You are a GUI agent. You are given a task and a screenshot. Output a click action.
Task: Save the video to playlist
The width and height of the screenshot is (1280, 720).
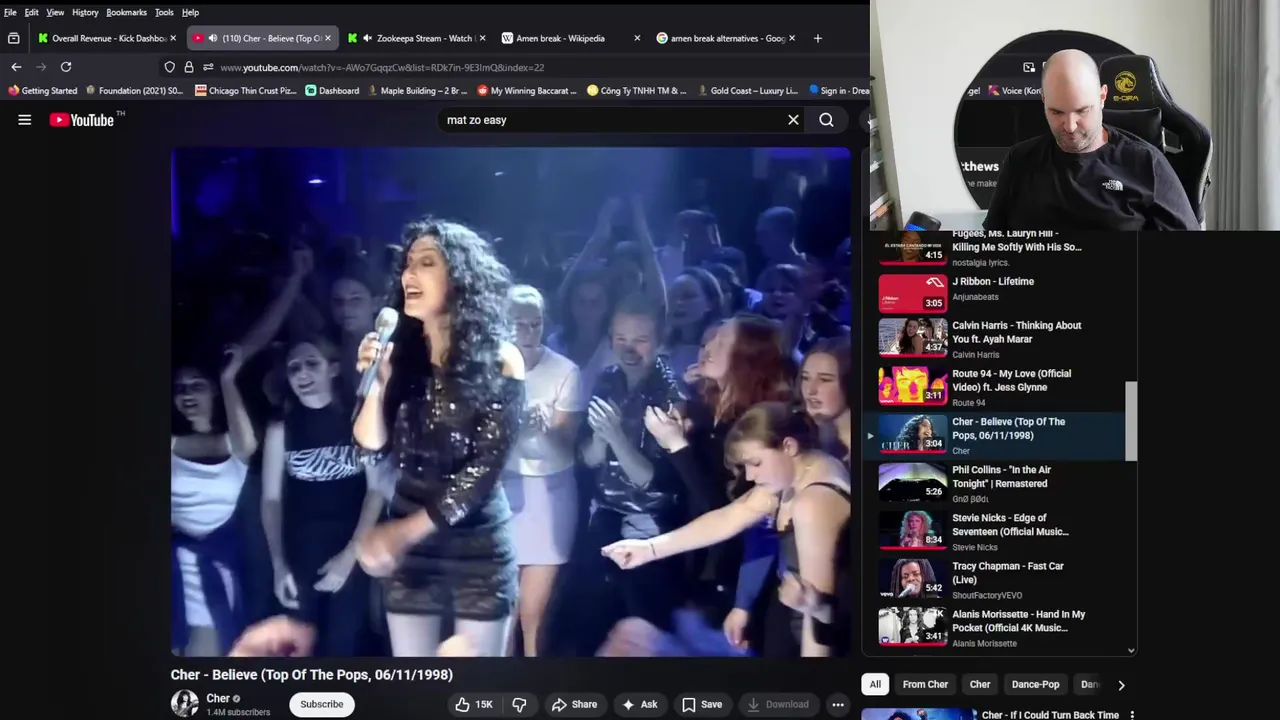pos(702,704)
